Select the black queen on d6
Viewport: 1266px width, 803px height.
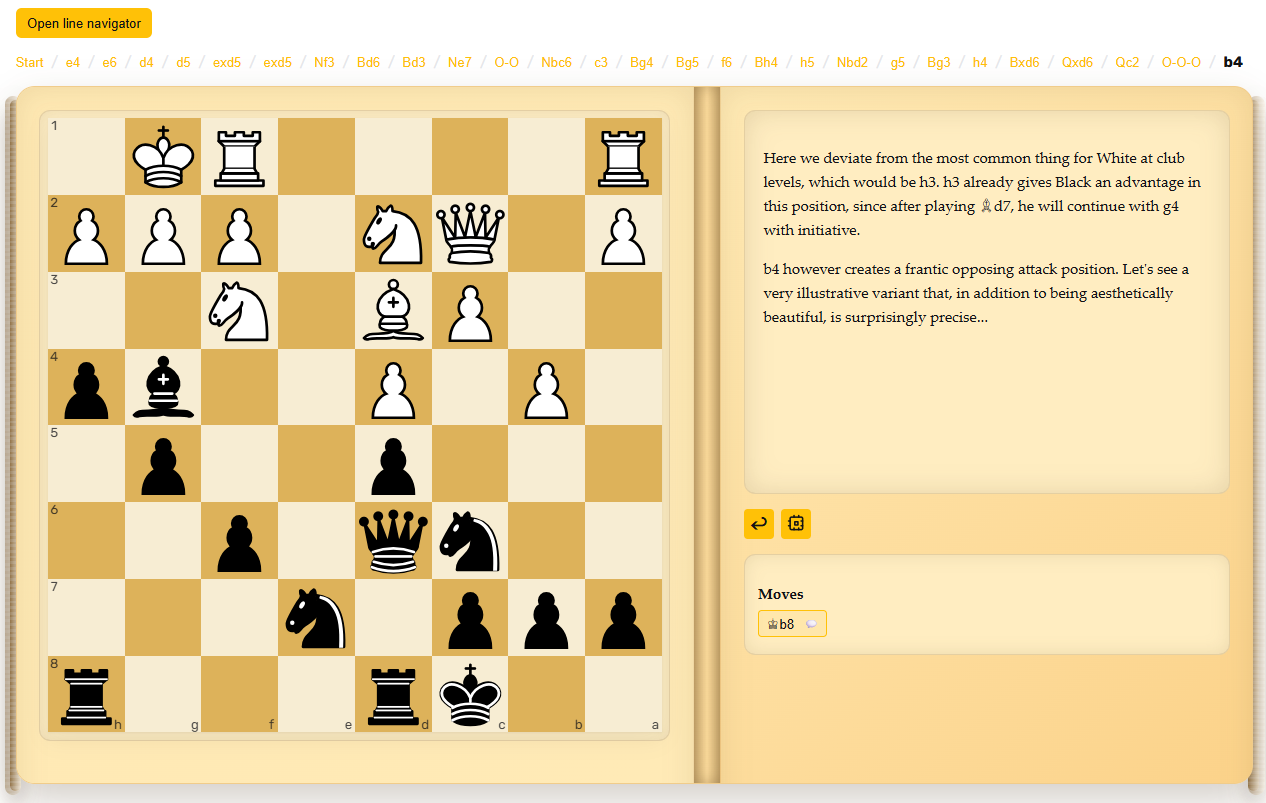[393, 540]
